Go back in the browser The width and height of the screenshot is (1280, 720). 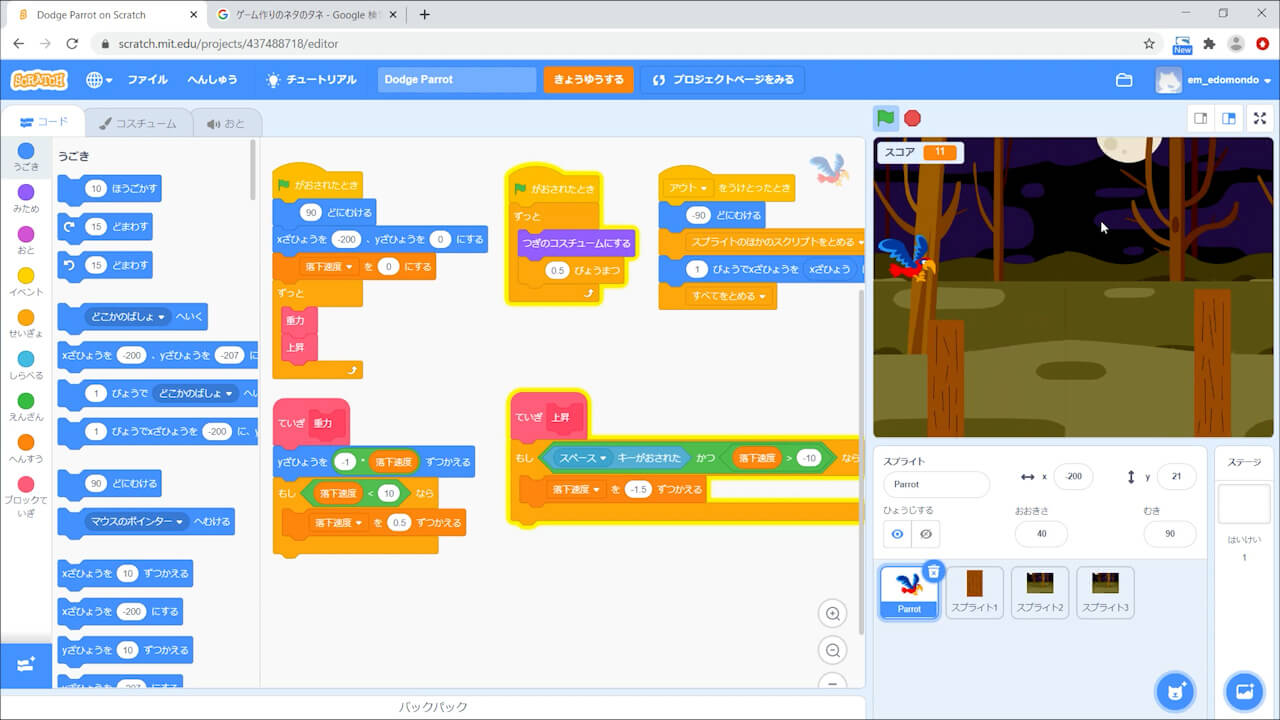click(18, 44)
